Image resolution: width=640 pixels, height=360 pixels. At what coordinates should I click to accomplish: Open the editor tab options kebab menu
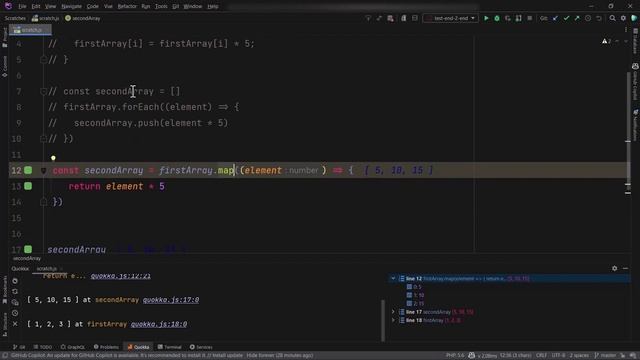pyautogui.click(x=626, y=30)
